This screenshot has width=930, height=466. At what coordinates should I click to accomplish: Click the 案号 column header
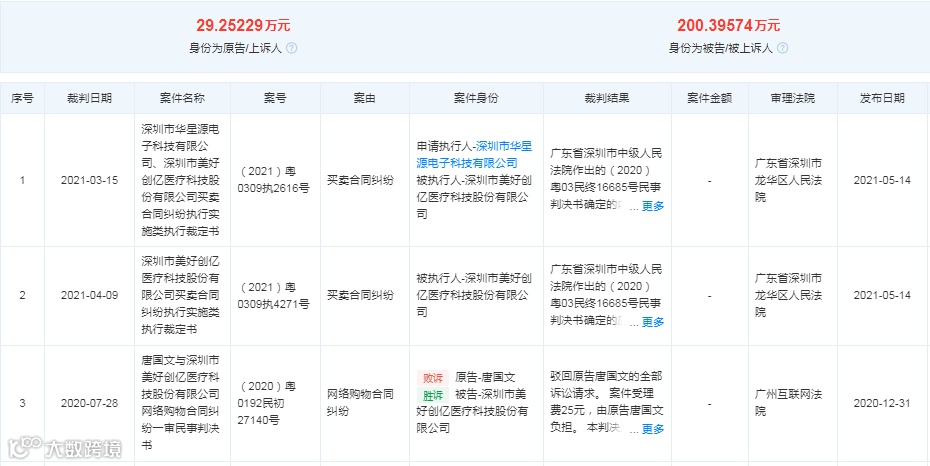point(275,98)
